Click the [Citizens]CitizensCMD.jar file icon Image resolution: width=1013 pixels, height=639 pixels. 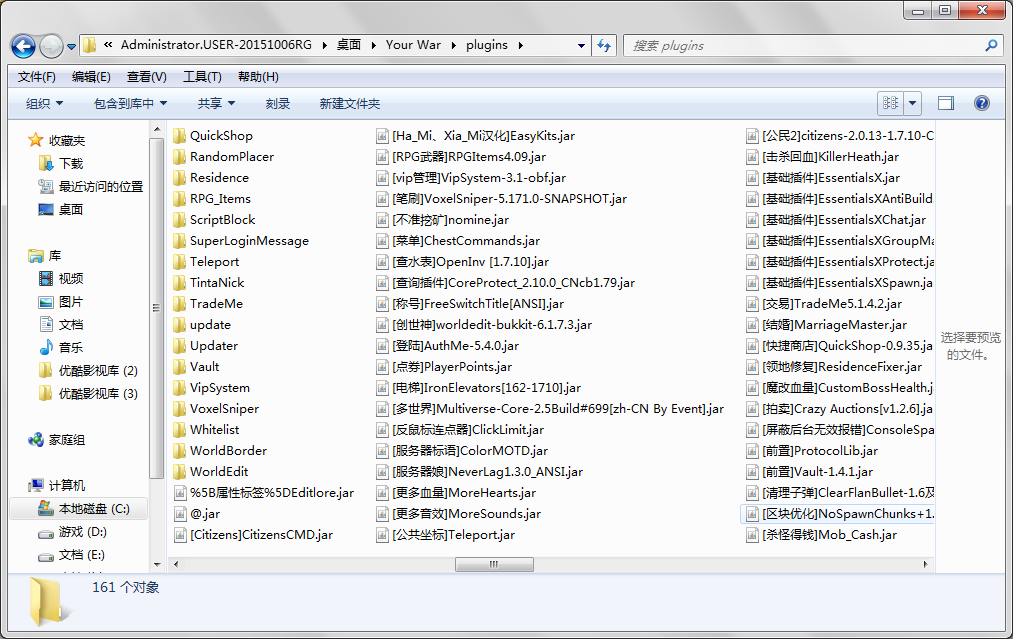tap(180, 535)
